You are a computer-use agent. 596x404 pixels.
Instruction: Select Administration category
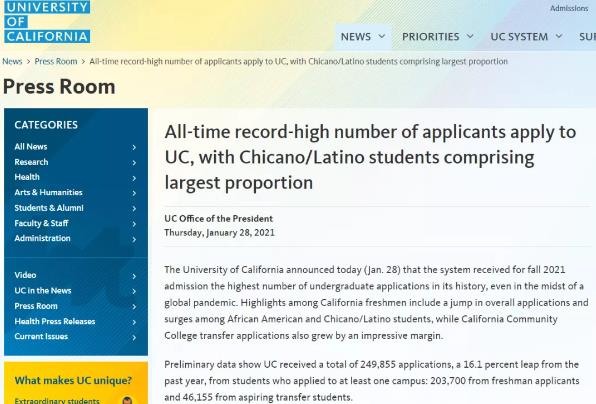point(42,238)
